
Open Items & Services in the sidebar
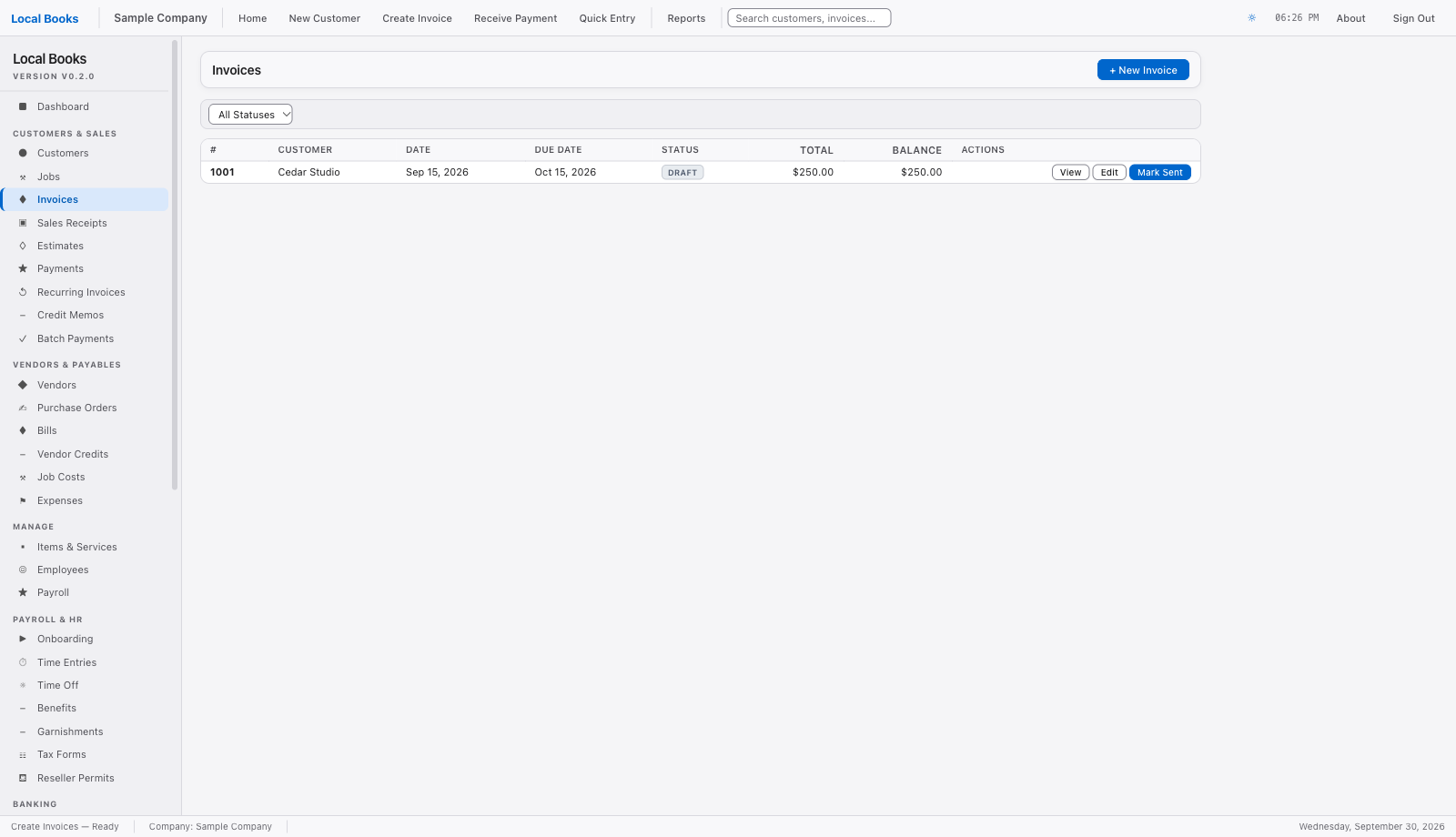click(x=85, y=547)
